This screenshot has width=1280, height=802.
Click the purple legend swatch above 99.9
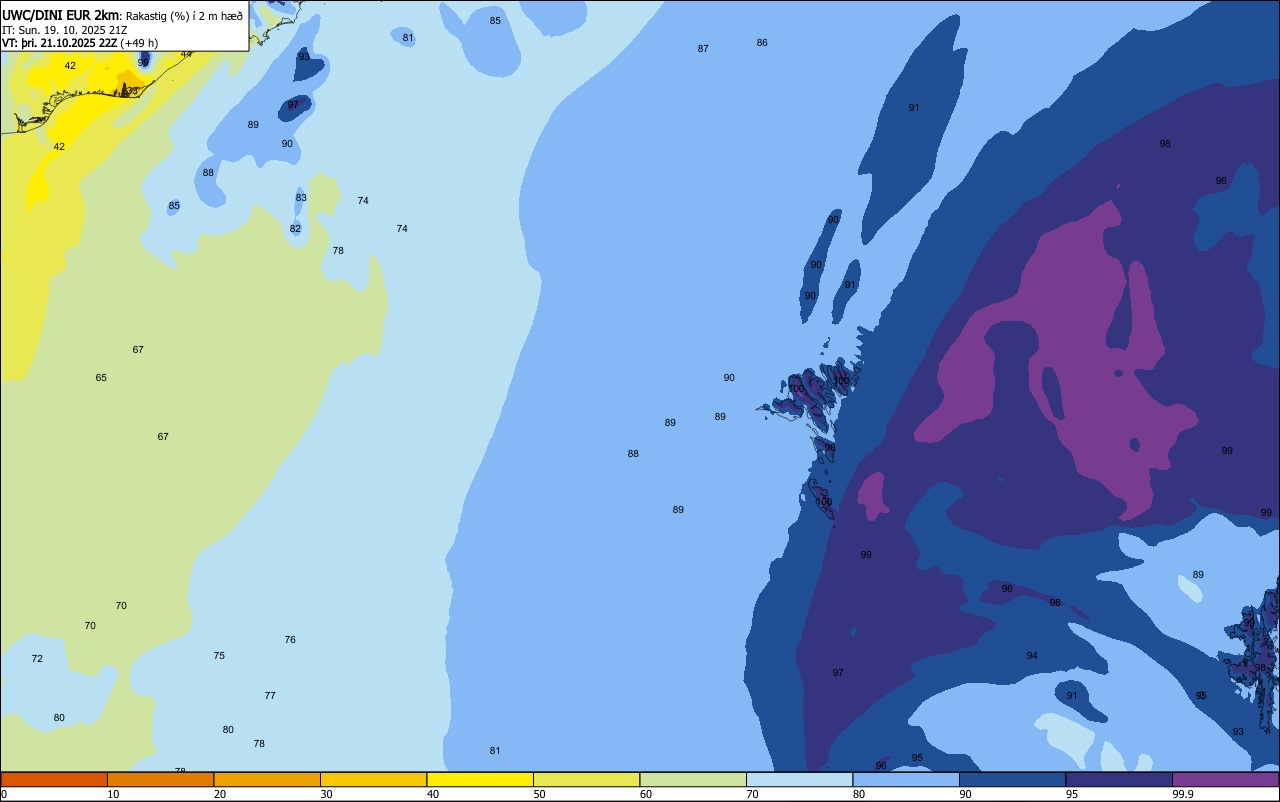[x=1225, y=779]
